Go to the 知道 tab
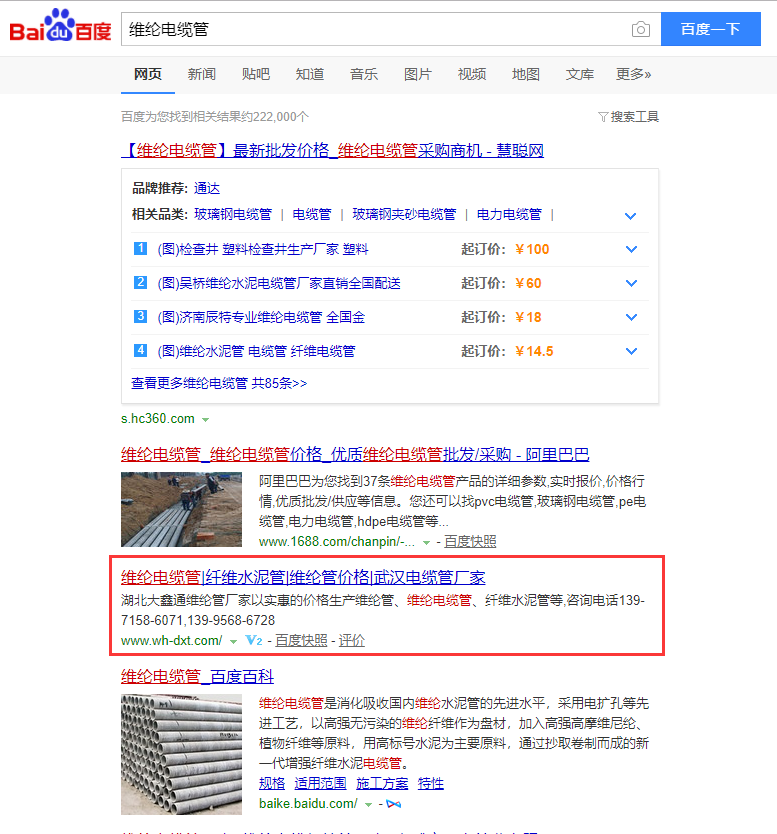Viewport: 777px width, 834px height. (x=310, y=74)
